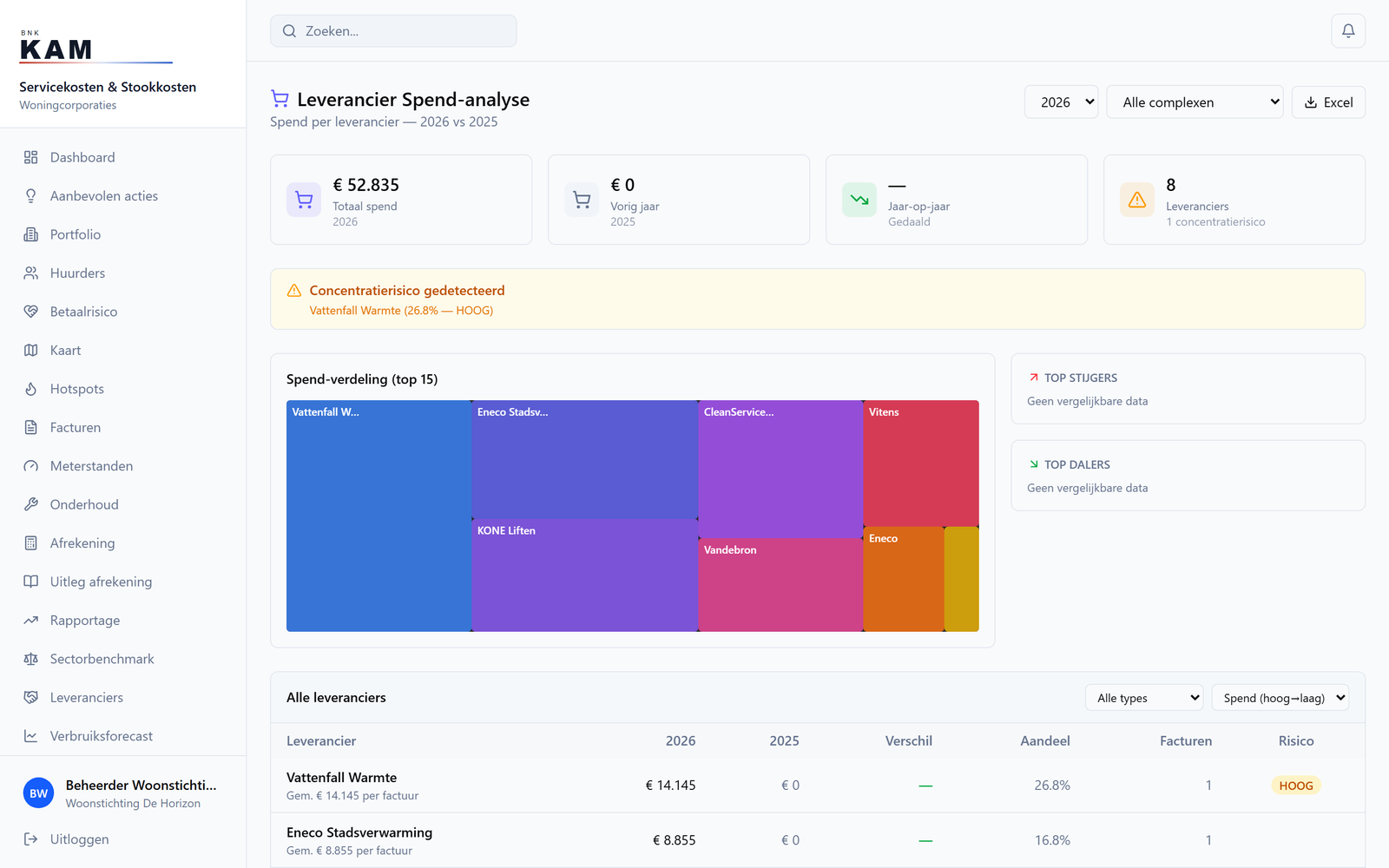Open the Spend (hoog→laag) sort dropdown
Viewport: 1389px width, 868px height.
[x=1280, y=698]
